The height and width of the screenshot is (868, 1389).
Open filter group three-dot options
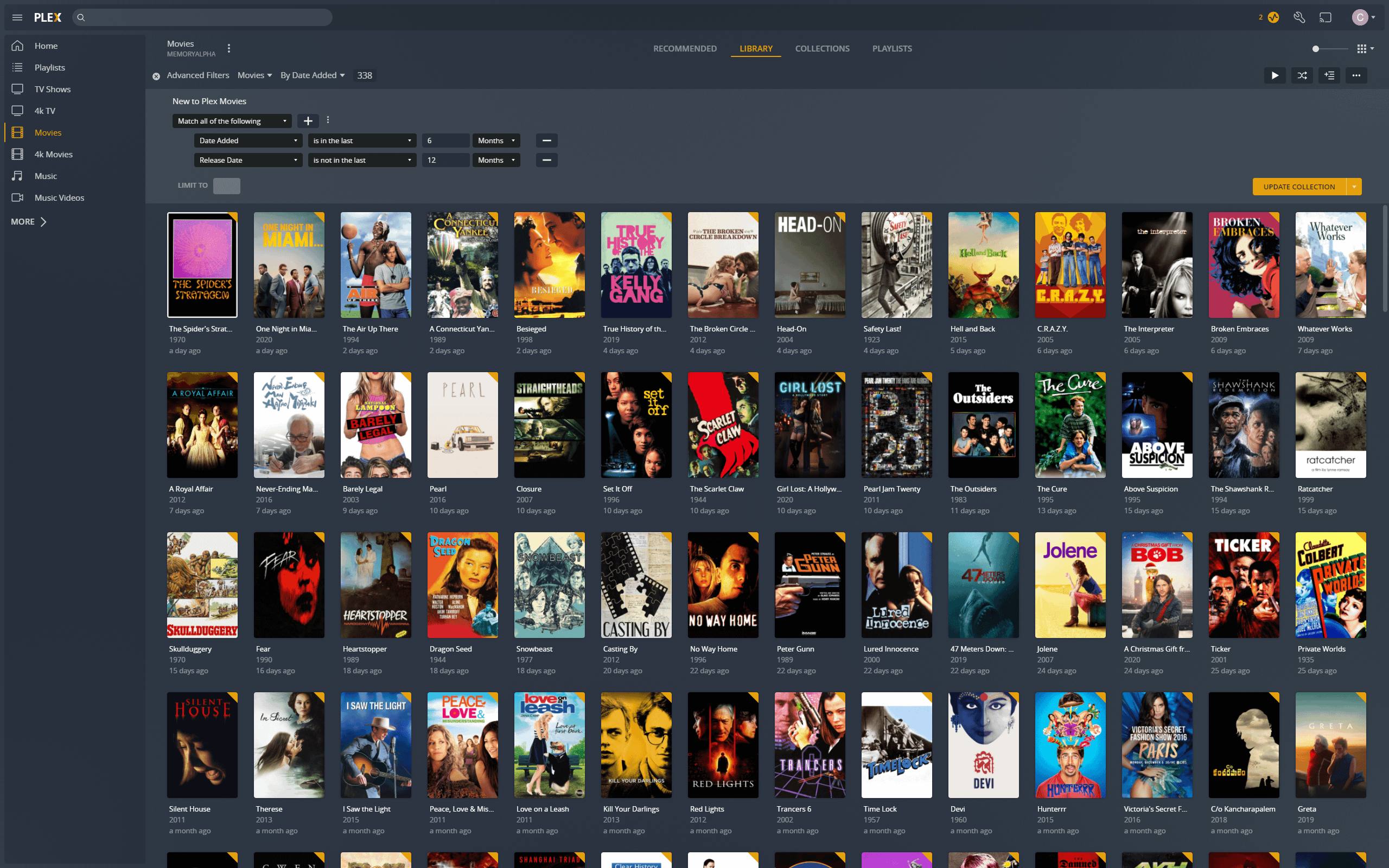click(328, 120)
